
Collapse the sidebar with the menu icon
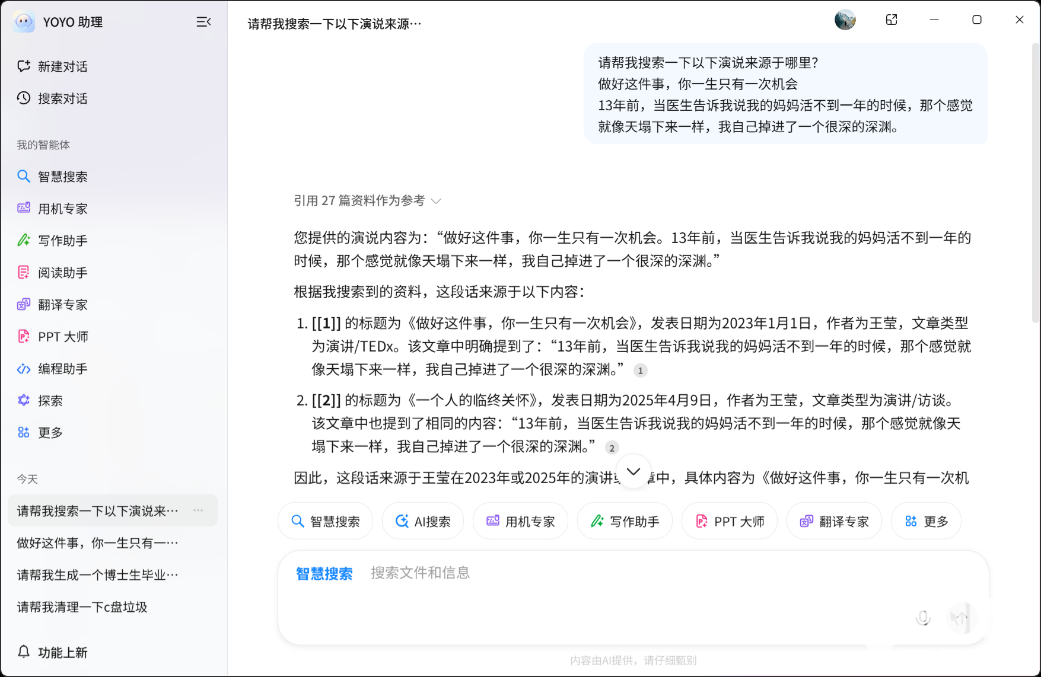pyautogui.click(x=204, y=22)
